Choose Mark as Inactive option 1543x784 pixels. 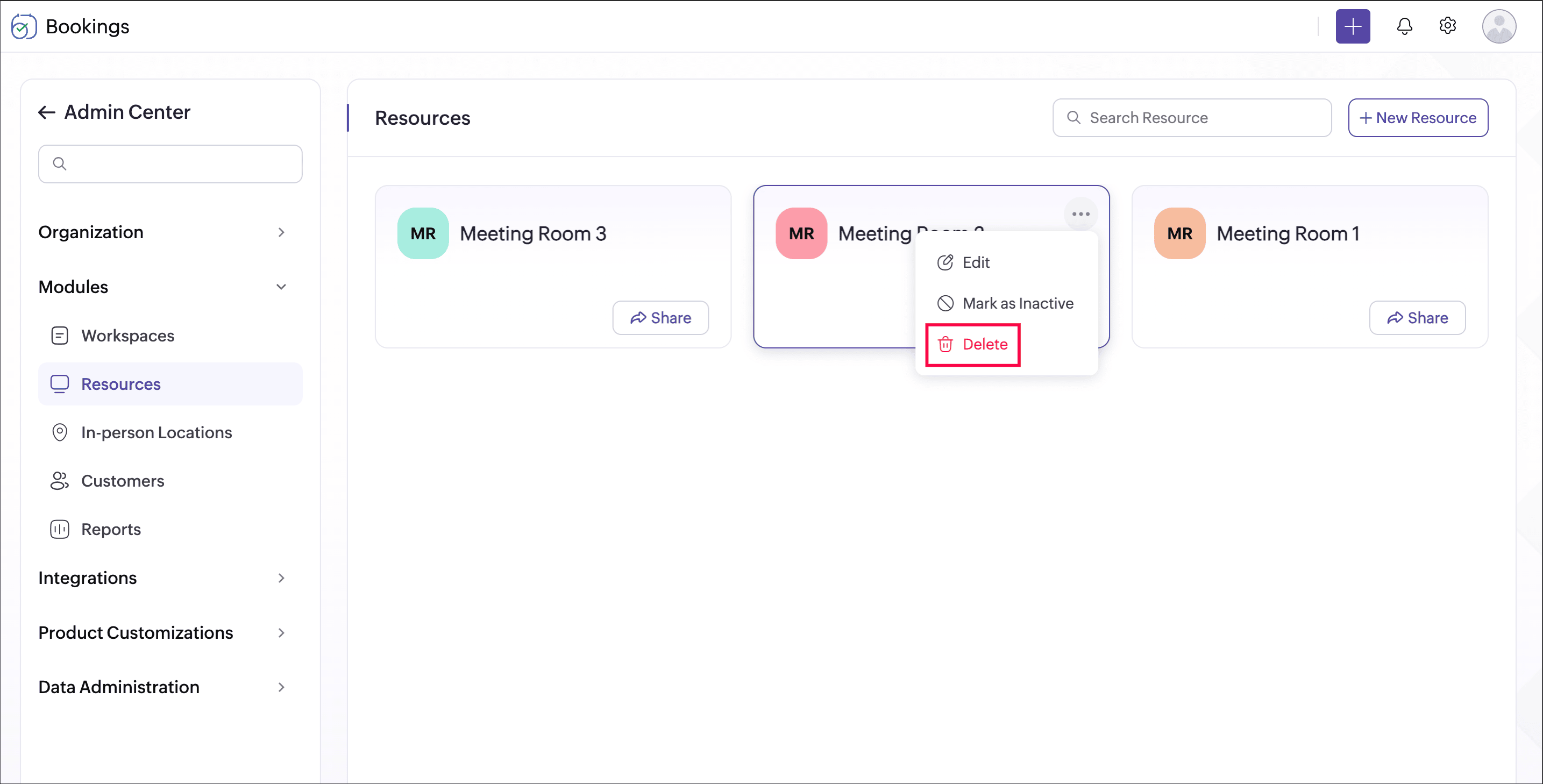(x=1006, y=303)
